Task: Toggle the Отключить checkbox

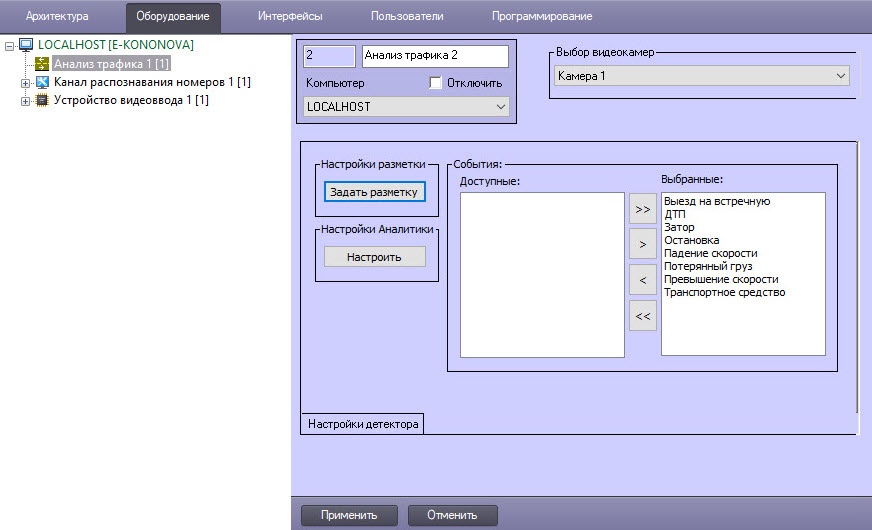Action: point(435,83)
